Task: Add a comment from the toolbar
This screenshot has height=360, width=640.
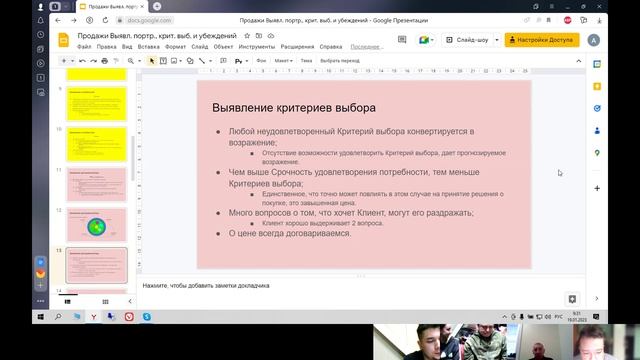Action: coord(223,61)
